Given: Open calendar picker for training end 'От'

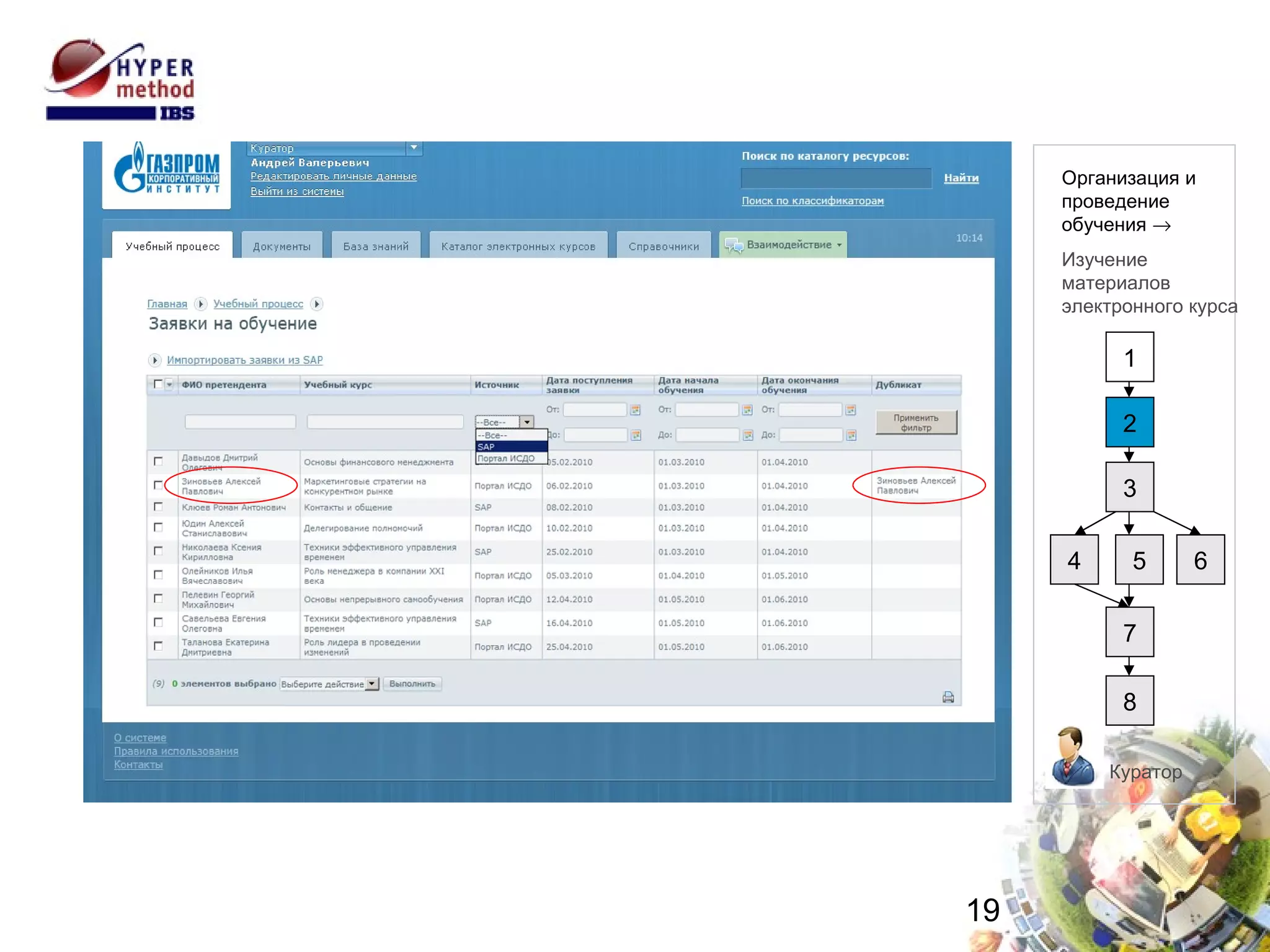Looking at the screenshot, I should tap(851, 410).
